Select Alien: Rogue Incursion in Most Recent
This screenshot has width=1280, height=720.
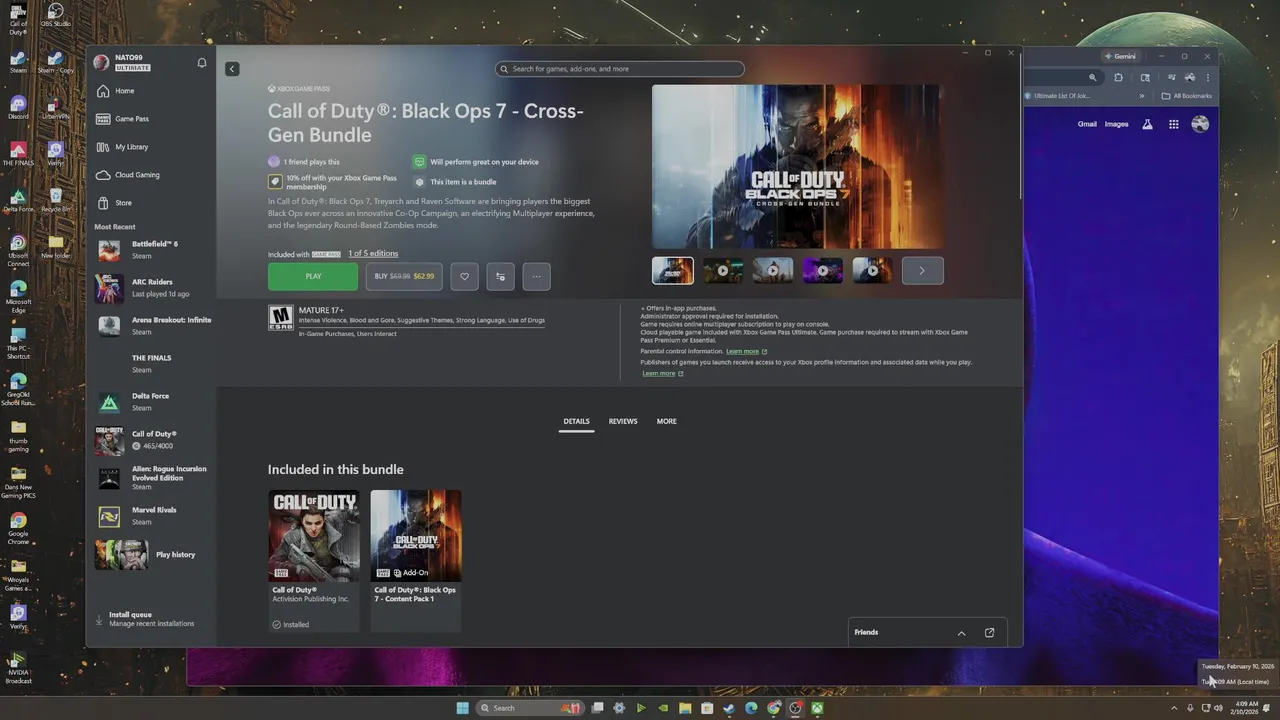152,477
